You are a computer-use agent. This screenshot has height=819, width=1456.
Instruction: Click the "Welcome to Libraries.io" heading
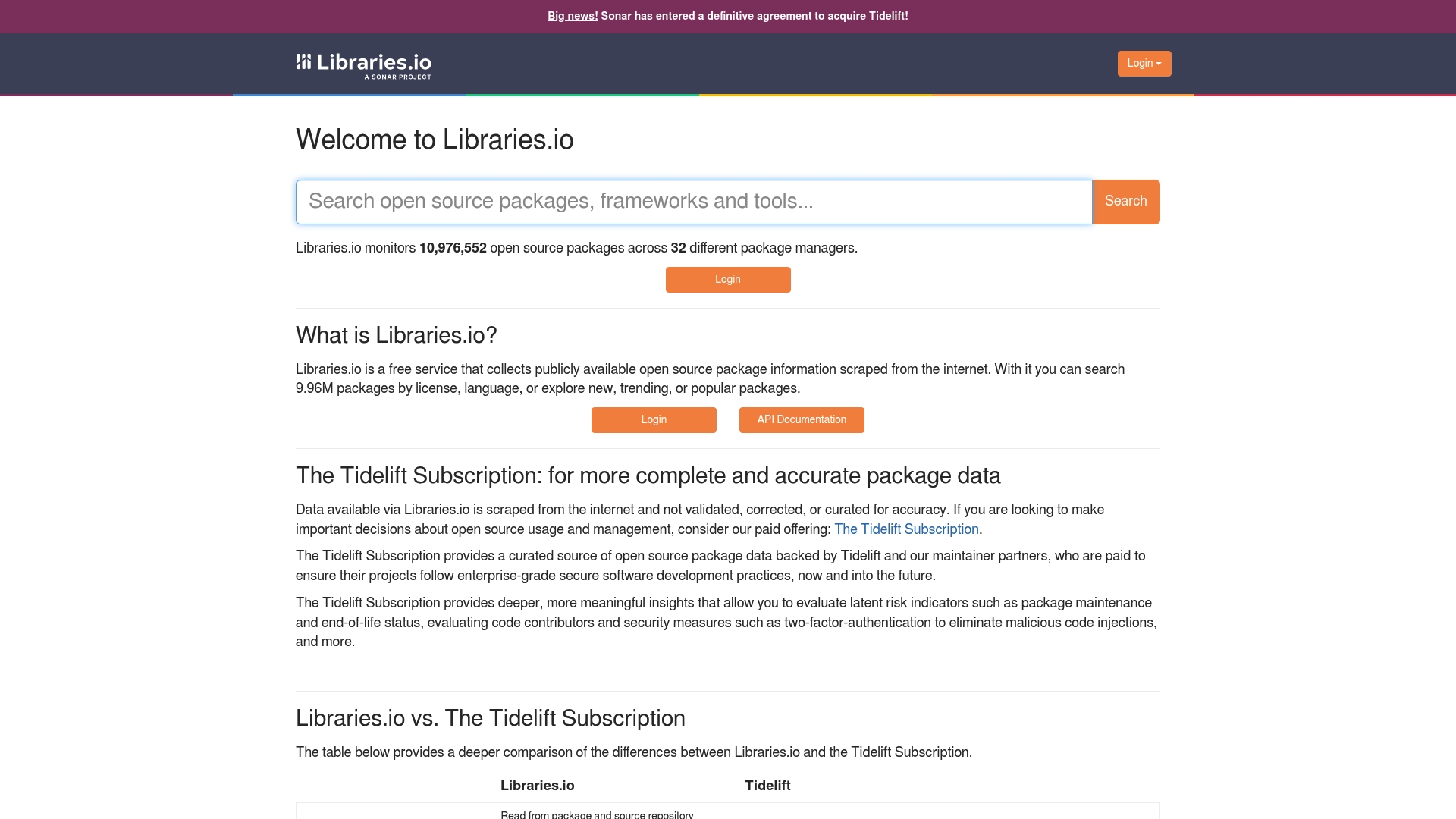(434, 140)
